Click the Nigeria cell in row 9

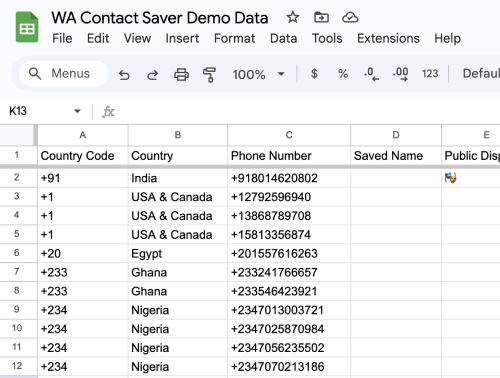[178, 310]
